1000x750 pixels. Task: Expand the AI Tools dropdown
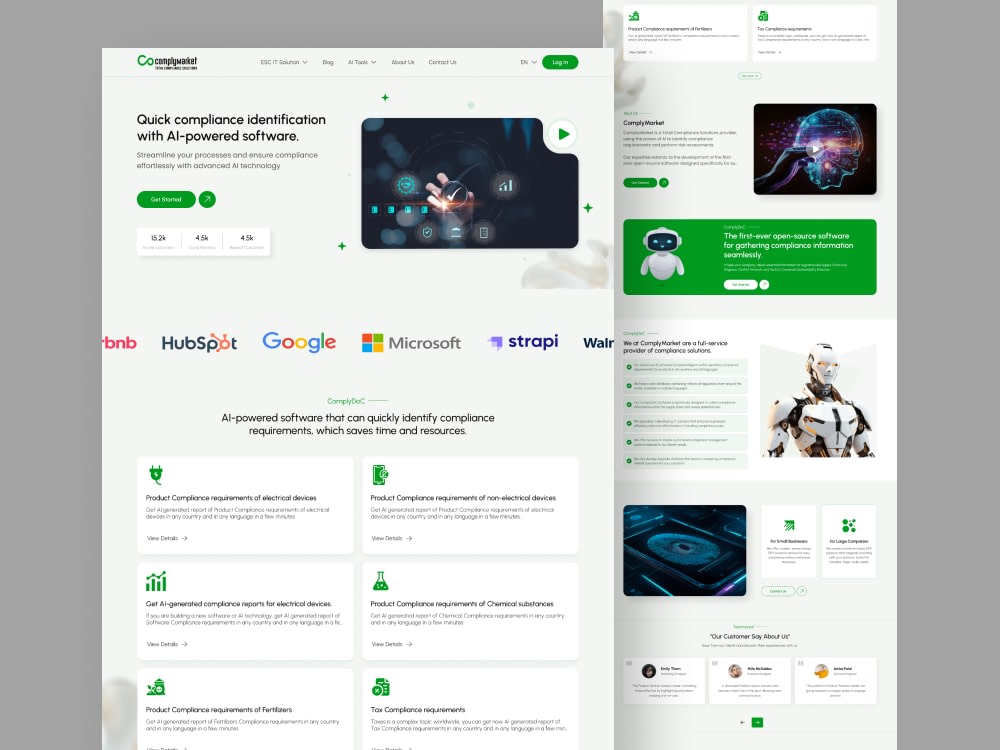point(362,62)
